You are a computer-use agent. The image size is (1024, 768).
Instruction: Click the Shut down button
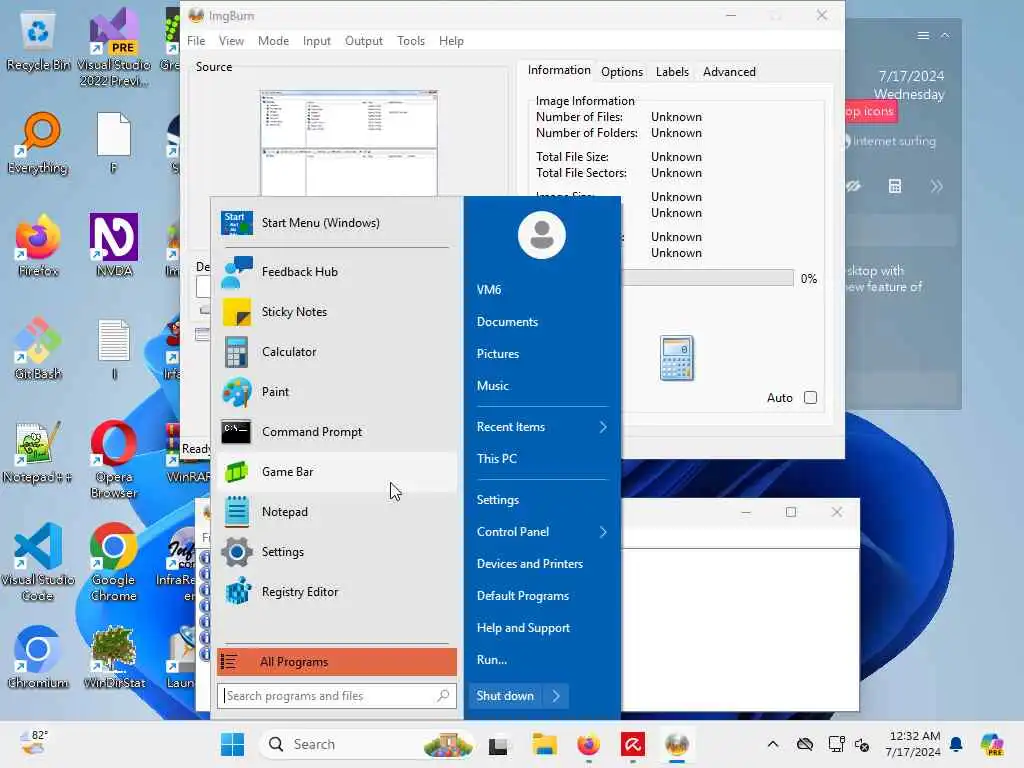click(x=505, y=696)
